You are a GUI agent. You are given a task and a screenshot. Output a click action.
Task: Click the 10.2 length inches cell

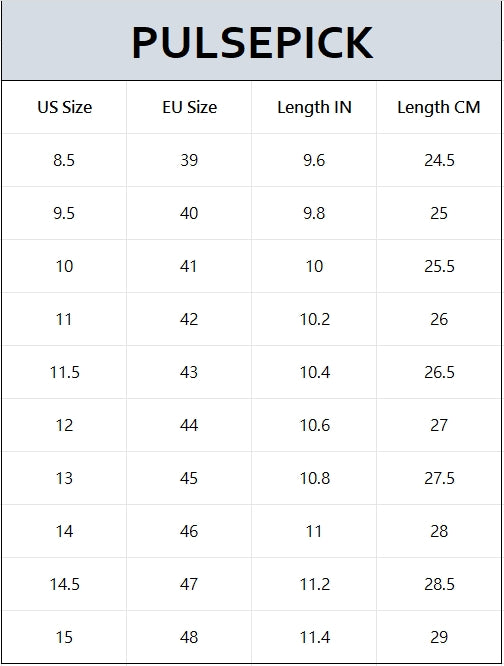point(314,319)
